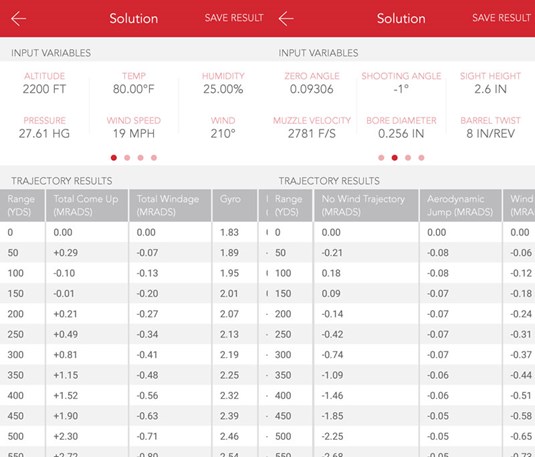Tap the MUZZLE VELOCITY value 2781 F/S
The width and height of the screenshot is (535, 457).
click(x=312, y=134)
